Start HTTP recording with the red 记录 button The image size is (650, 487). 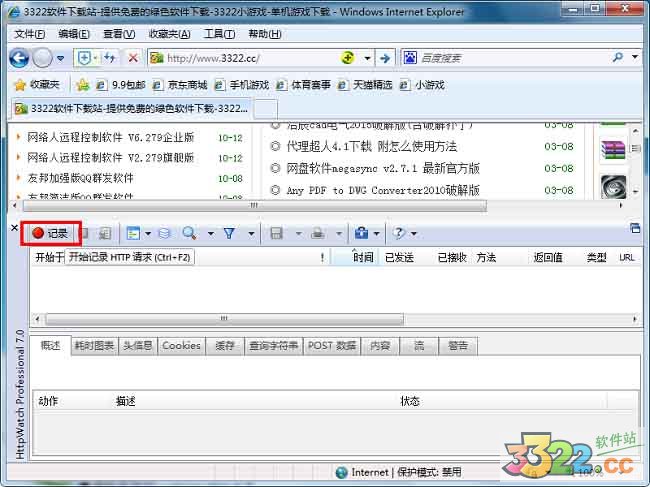(x=50, y=233)
